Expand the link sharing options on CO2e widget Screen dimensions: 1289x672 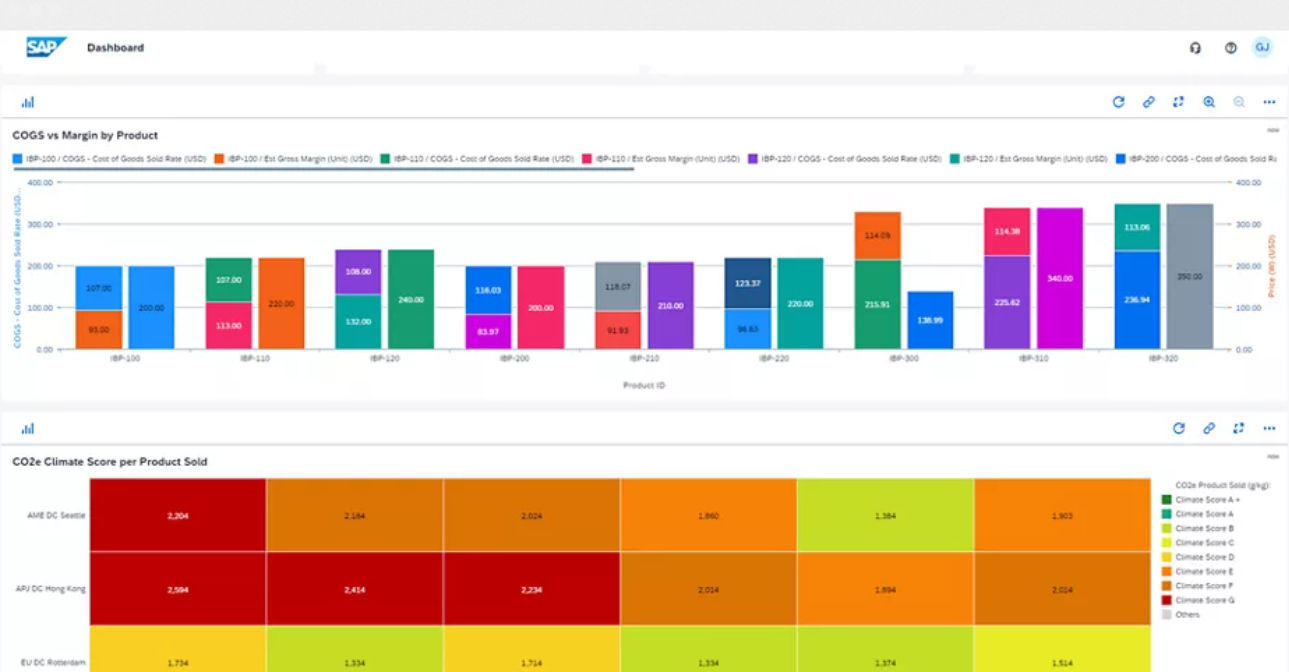point(1208,428)
